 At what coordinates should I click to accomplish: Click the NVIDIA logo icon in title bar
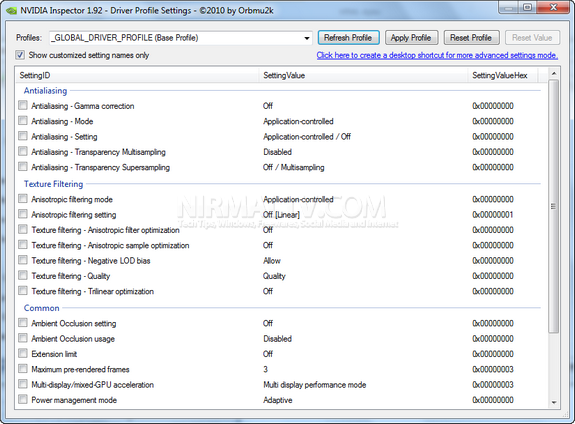click(x=11, y=11)
